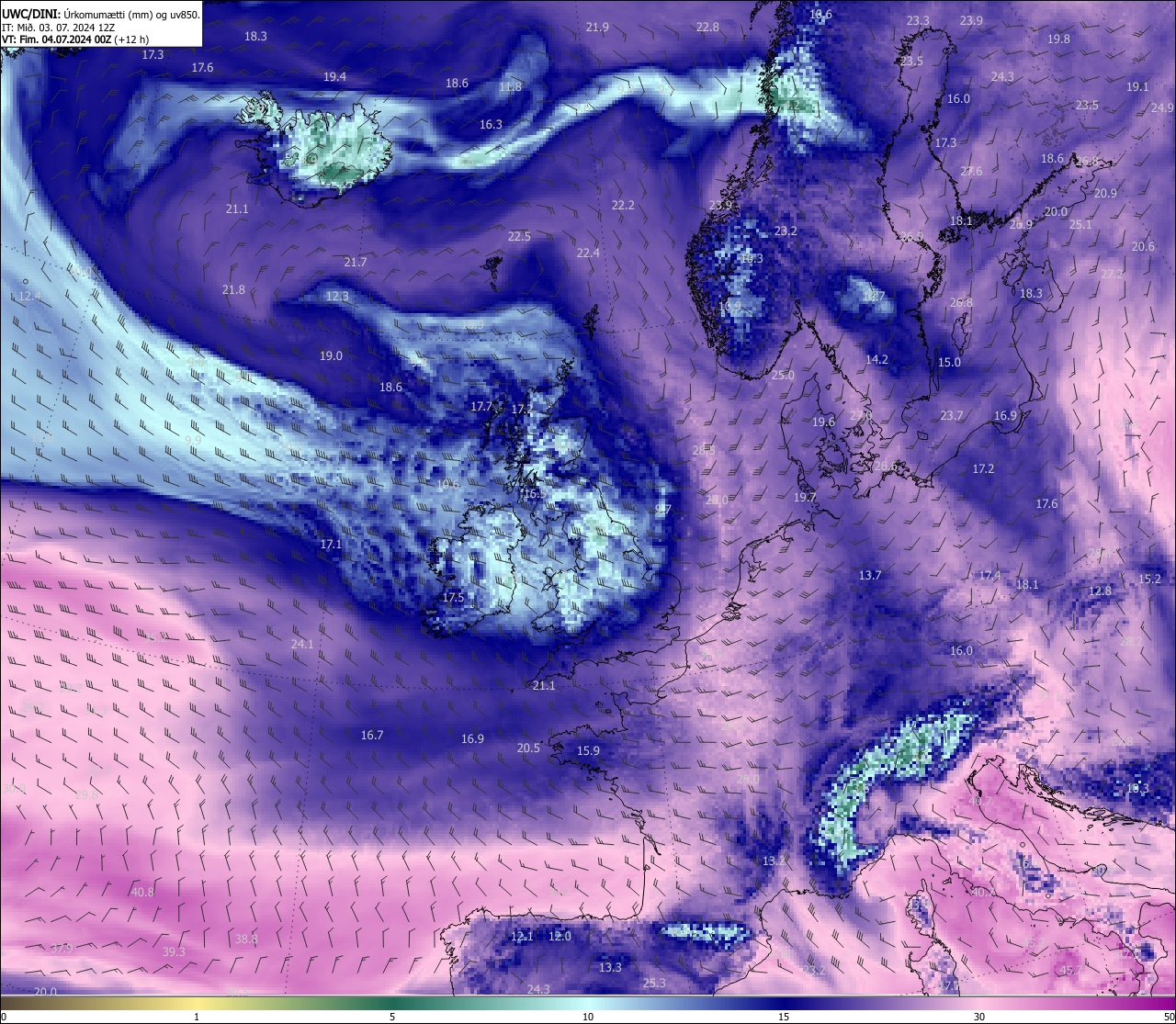Click the 16.7 value on the map
The image size is (1176, 1024).
click(372, 736)
